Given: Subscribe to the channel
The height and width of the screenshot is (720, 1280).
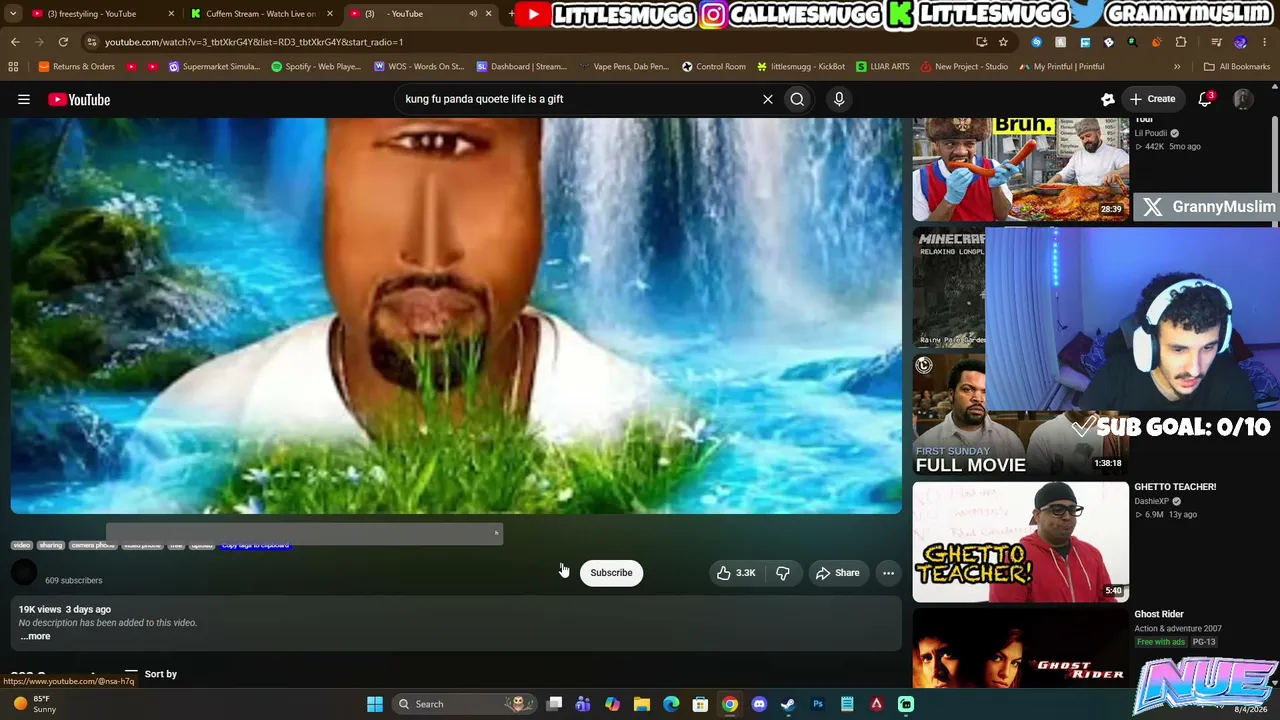Looking at the screenshot, I should (x=611, y=573).
